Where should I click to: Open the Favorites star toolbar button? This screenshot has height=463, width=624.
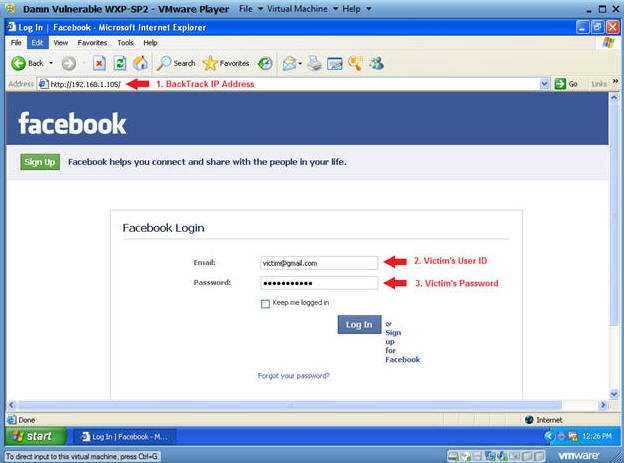pos(226,63)
